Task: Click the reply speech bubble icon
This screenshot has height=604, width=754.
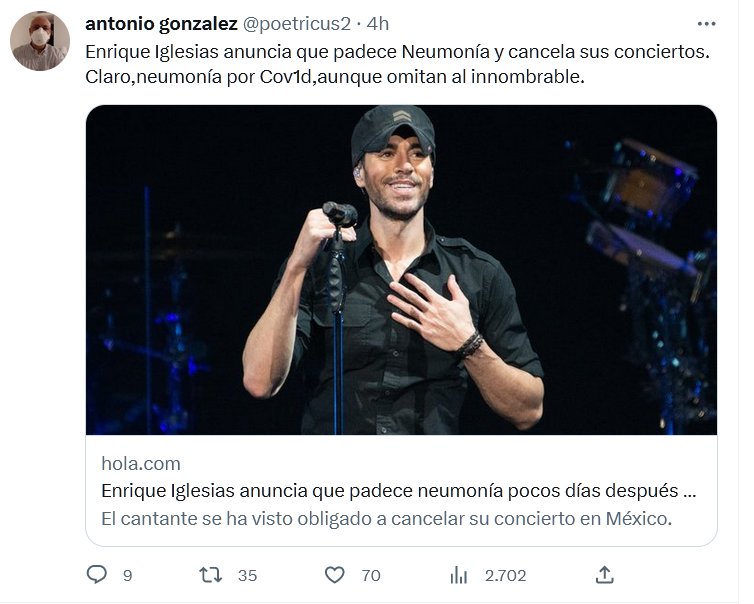Action: click(x=97, y=575)
